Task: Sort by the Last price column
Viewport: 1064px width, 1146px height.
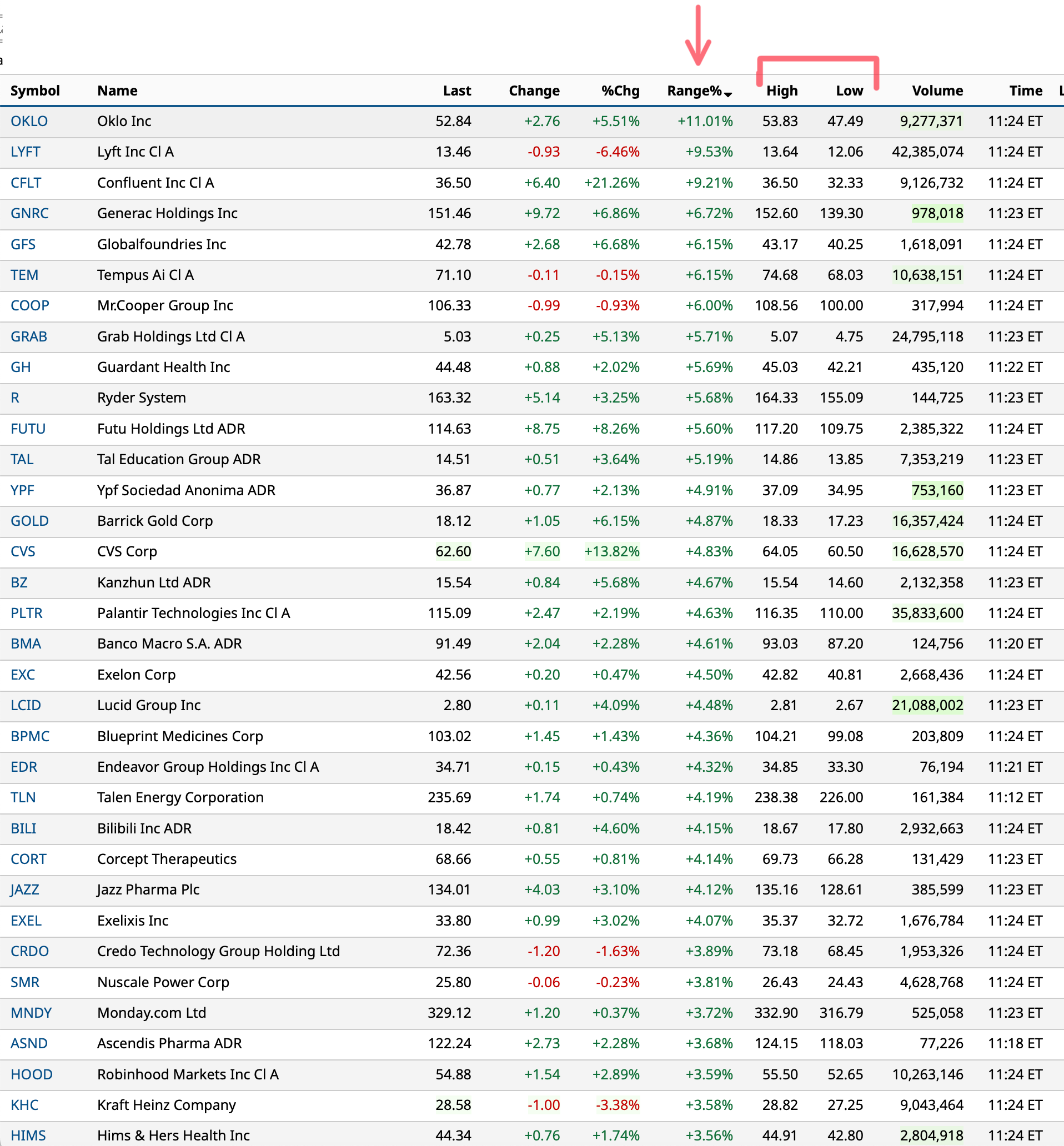Action: 456,91
